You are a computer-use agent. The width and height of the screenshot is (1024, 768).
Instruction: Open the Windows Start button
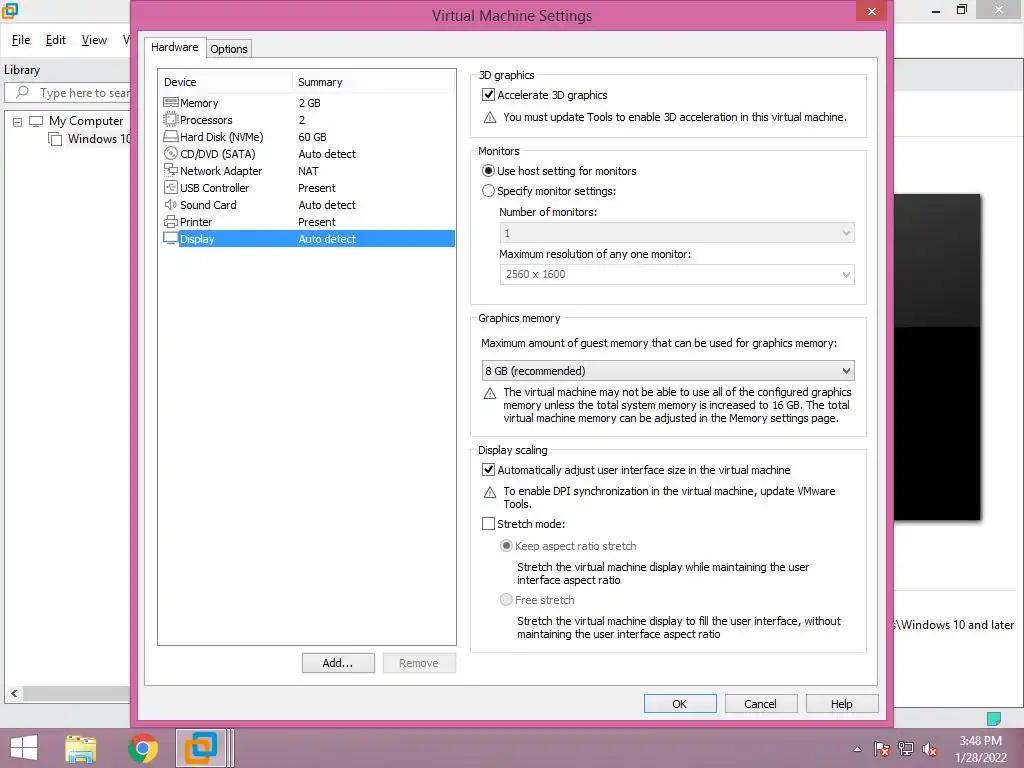tap(24, 748)
